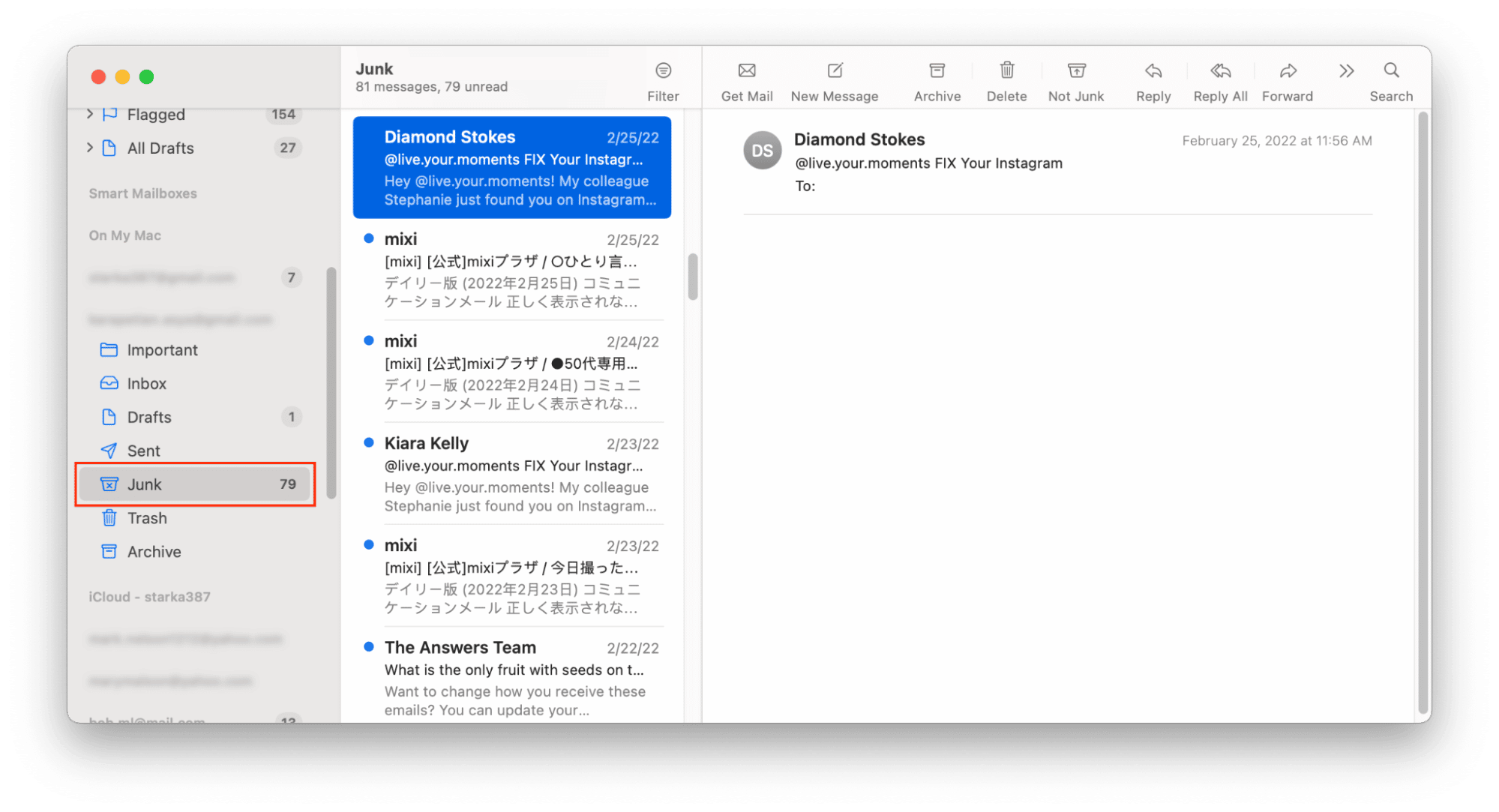Expand the All Drafts smart mailbox

tap(88, 146)
